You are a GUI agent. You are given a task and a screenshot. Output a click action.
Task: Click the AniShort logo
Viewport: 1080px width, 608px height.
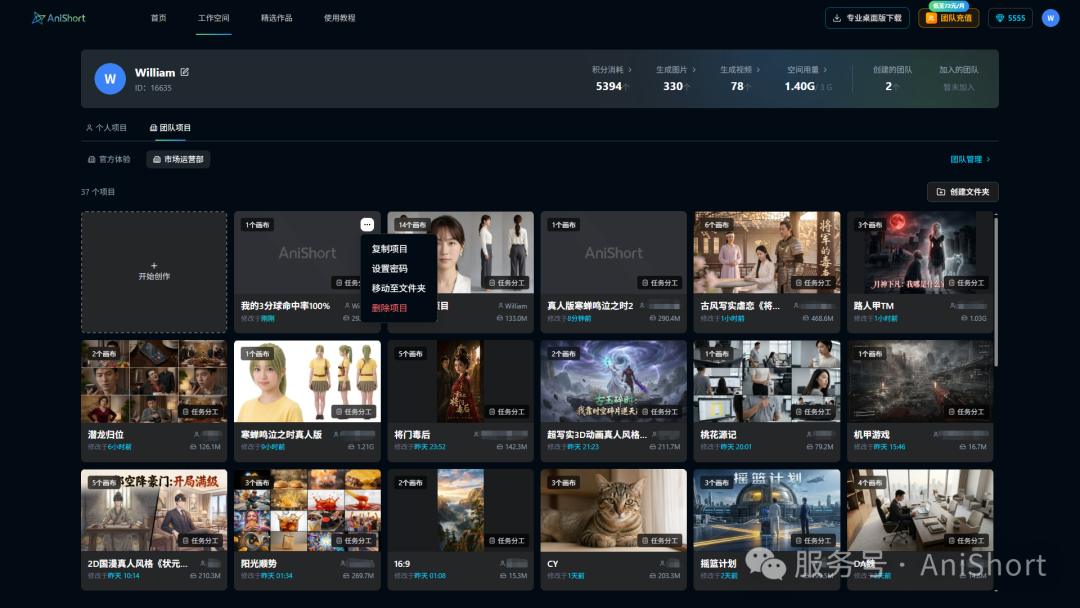pos(59,18)
